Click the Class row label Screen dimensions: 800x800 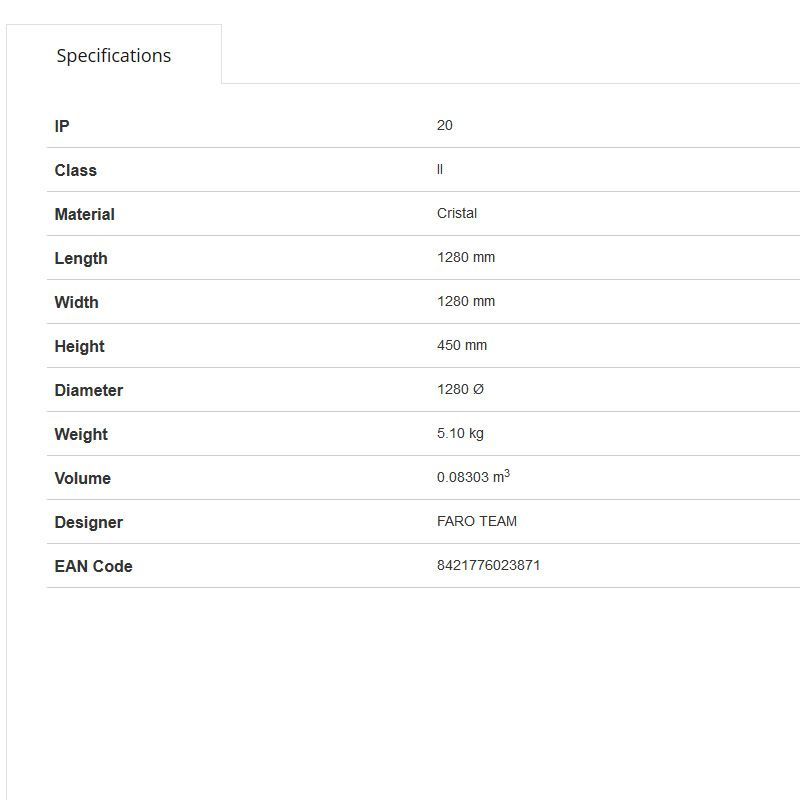coord(76,170)
